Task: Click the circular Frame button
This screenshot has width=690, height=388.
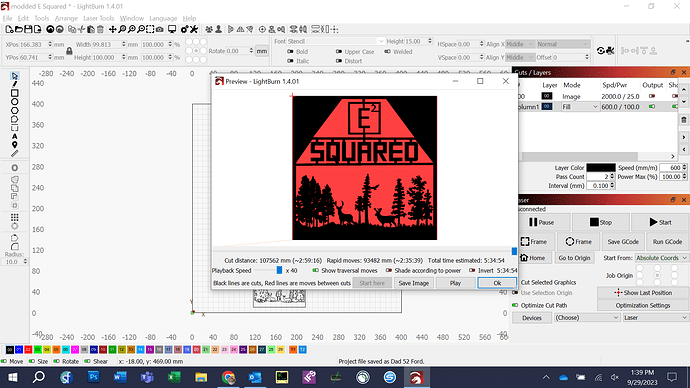Action: coord(578,242)
